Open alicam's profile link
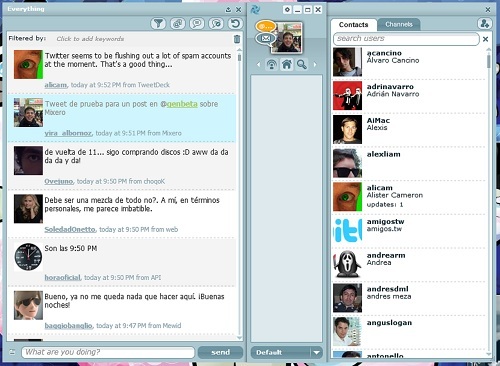 56,85
